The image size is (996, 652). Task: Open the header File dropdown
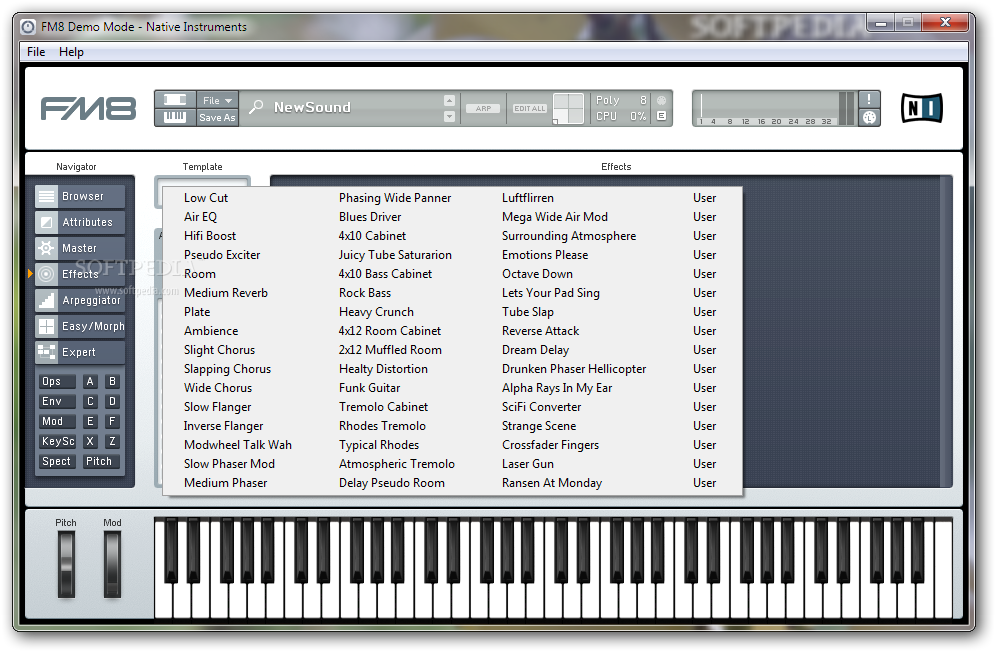217,100
